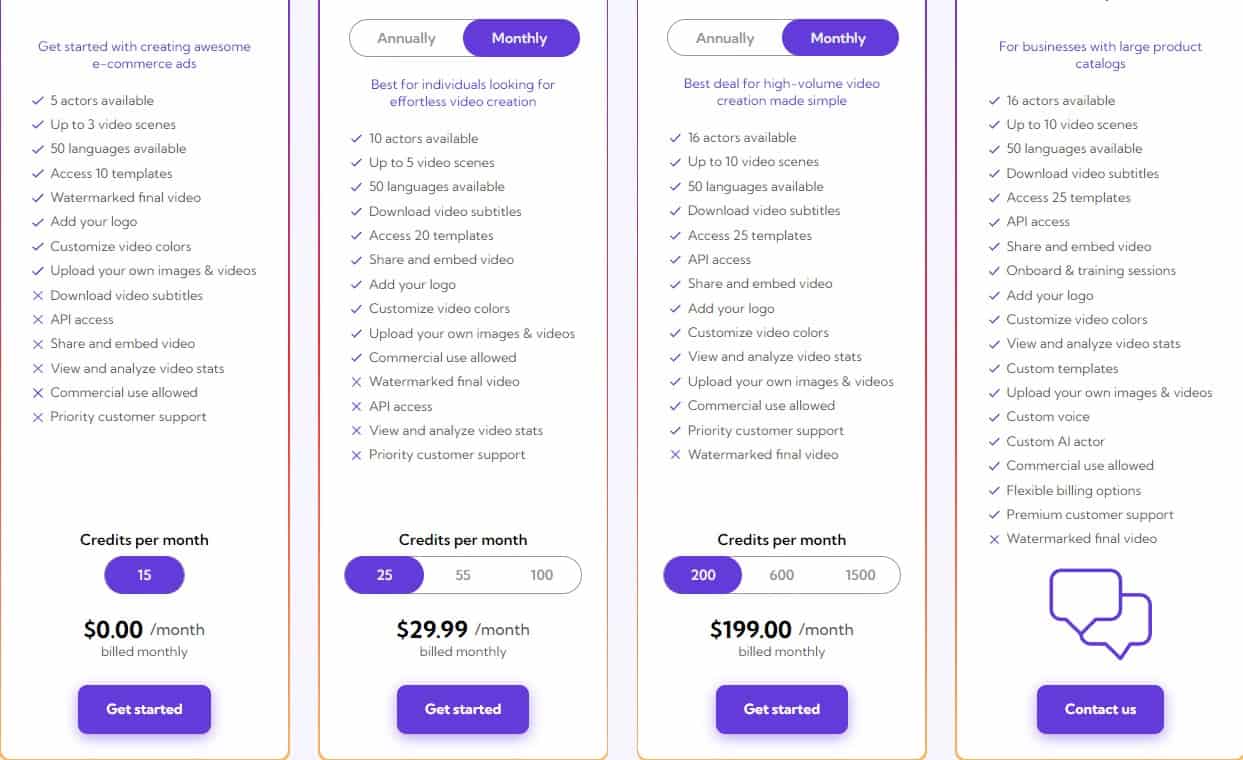Click checkmark beside "Priority customer support" in $199 plan

click(x=676, y=430)
